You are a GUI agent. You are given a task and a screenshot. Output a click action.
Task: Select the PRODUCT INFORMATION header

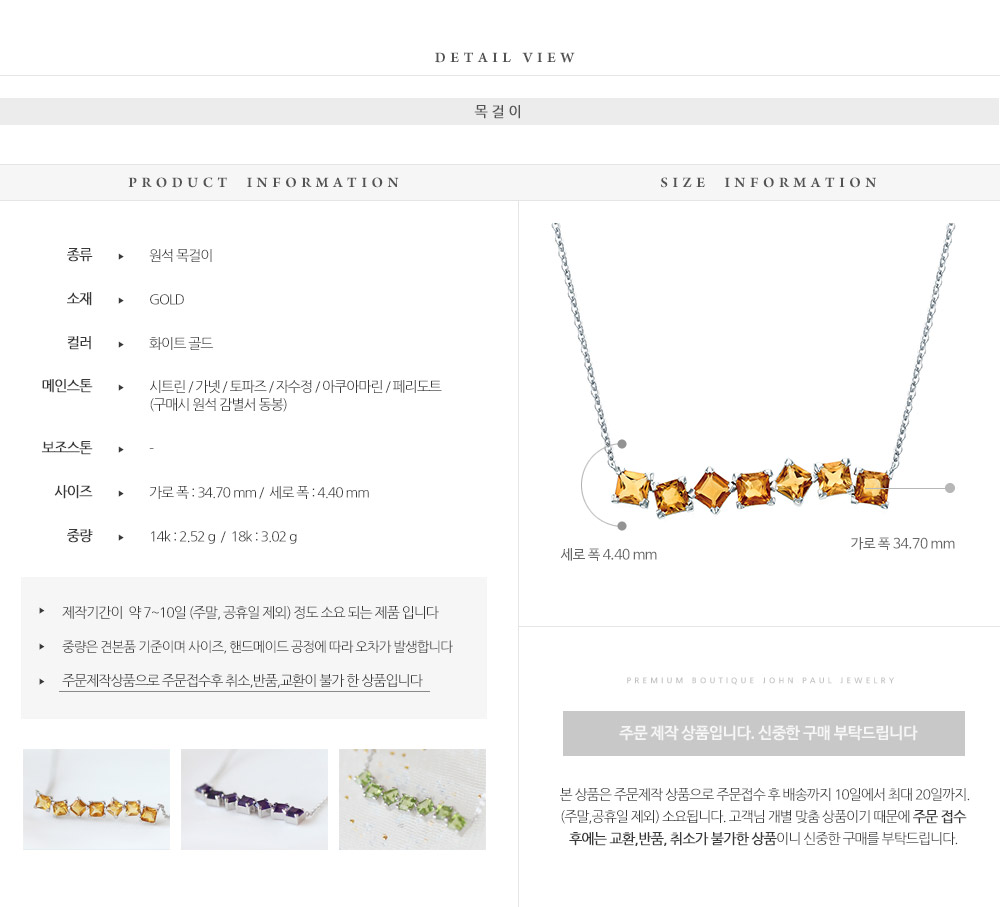coord(264,182)
